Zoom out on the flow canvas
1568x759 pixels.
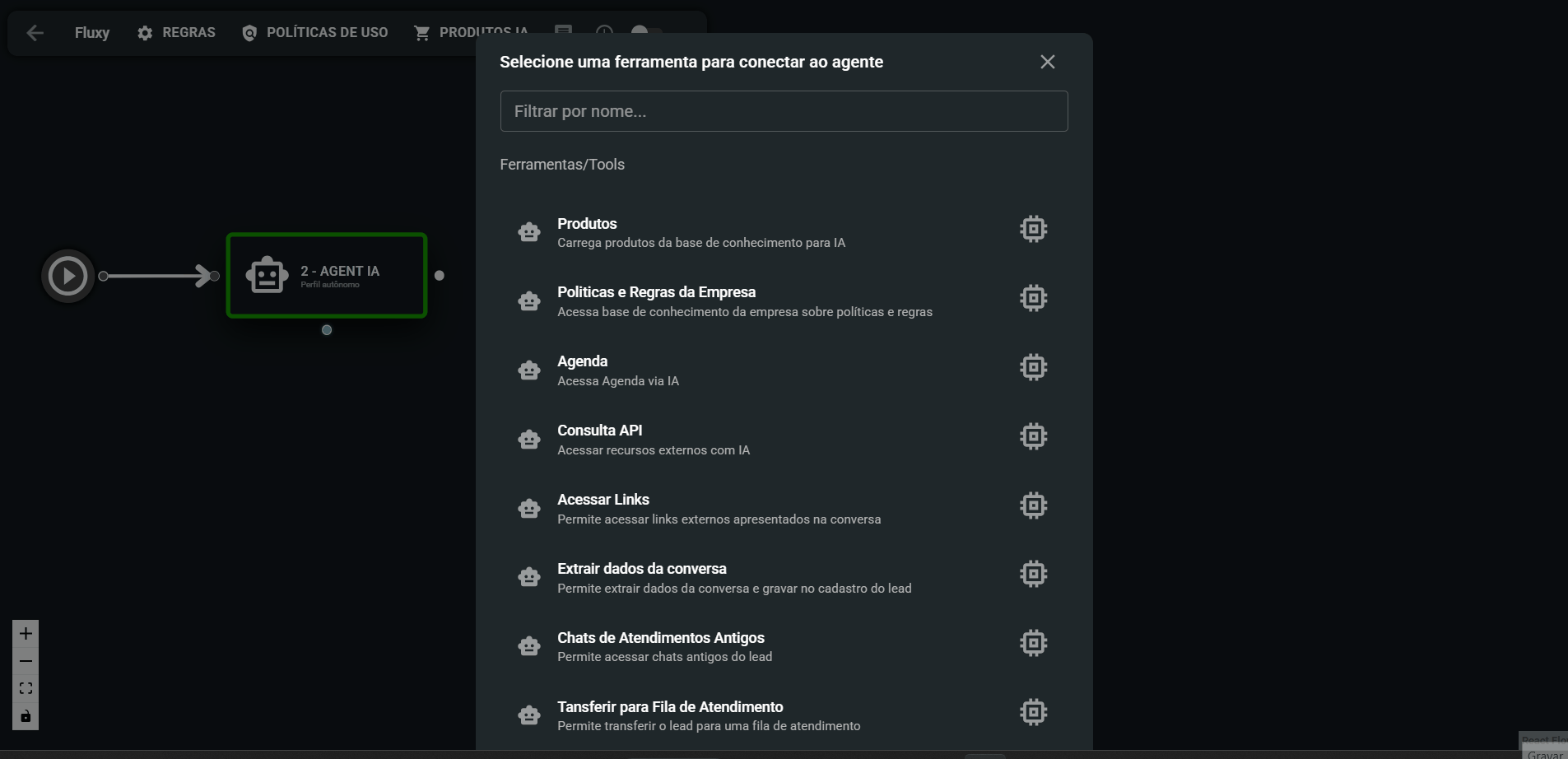(x=26, y=661)
